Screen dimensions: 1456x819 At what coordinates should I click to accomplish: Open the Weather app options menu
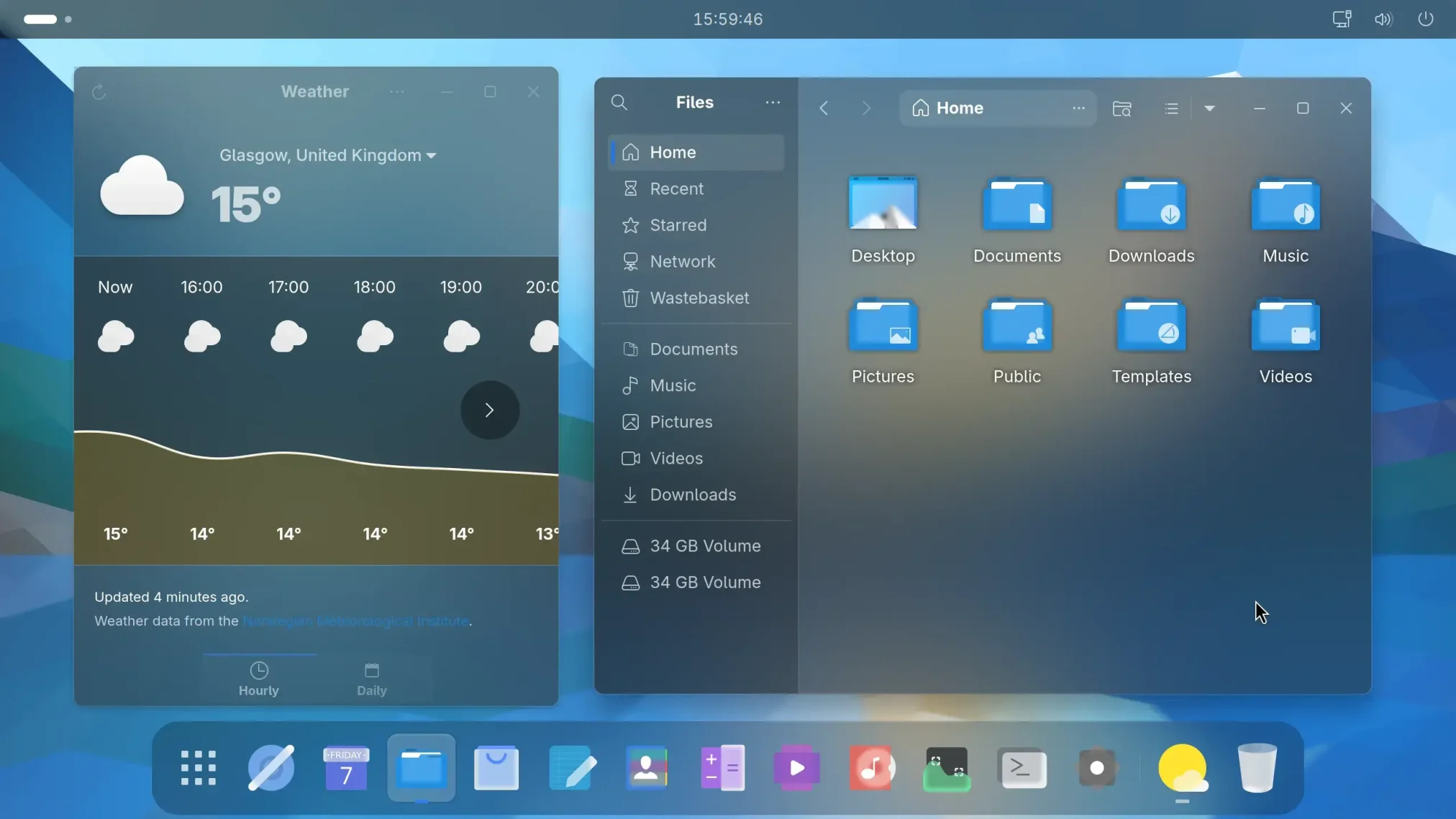398,91
